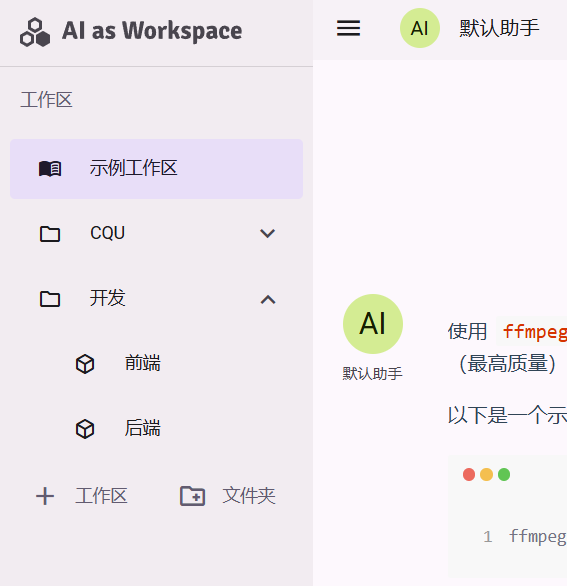Click the add-folder icon beside 文件夹

pyautogui.click(x=192, y=496)
